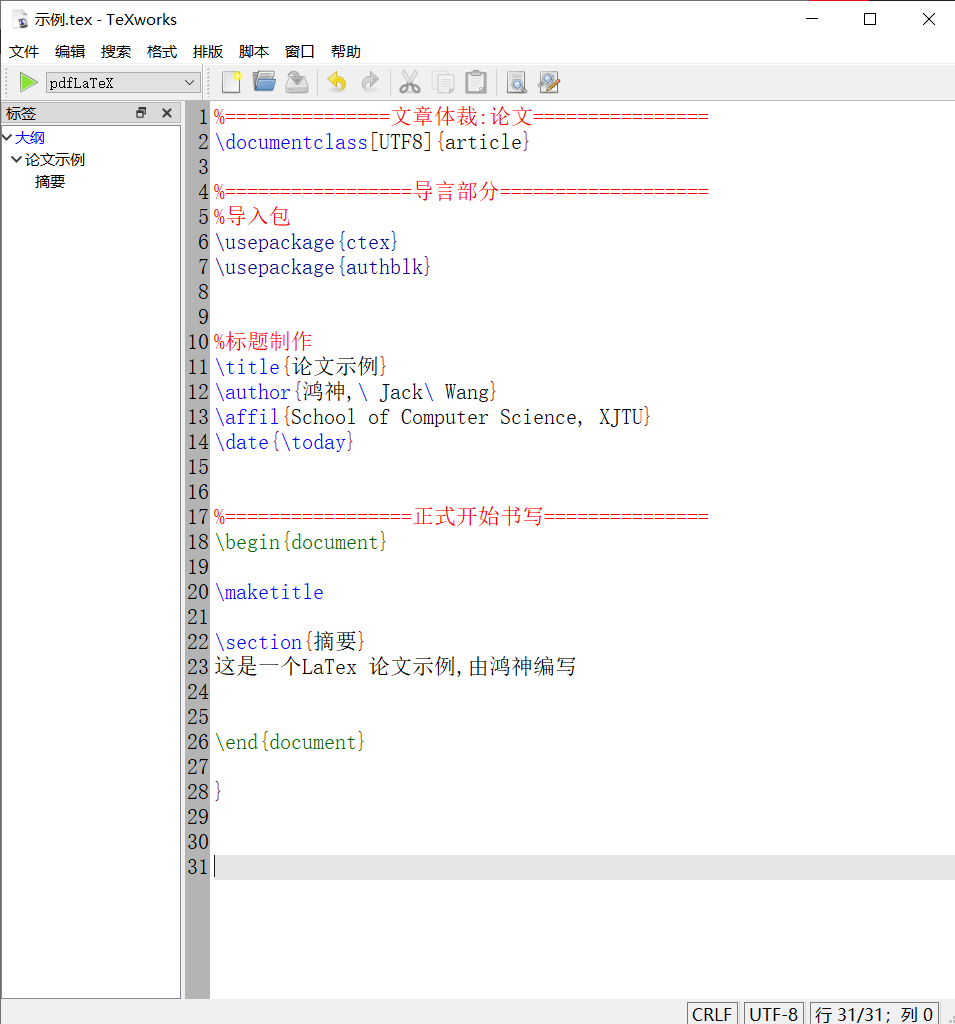This screenshot has width=955, height=1024.
Task: Open the 格式 menu
Action: tap(162, 52)
